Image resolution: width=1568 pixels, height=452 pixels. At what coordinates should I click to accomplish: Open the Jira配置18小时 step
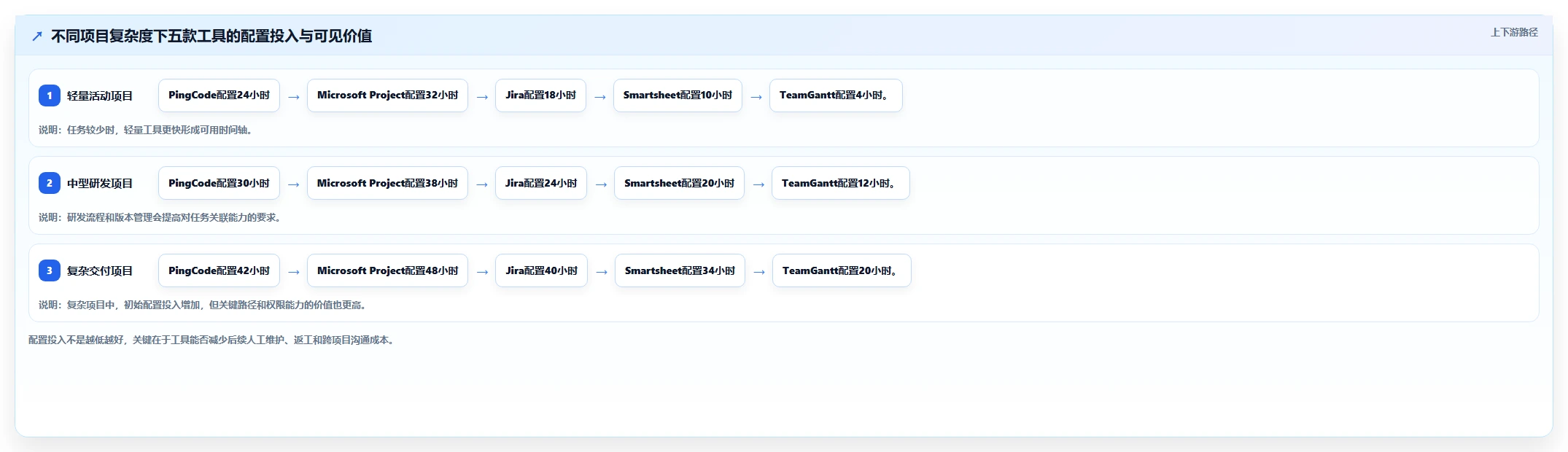pos(540,96)
